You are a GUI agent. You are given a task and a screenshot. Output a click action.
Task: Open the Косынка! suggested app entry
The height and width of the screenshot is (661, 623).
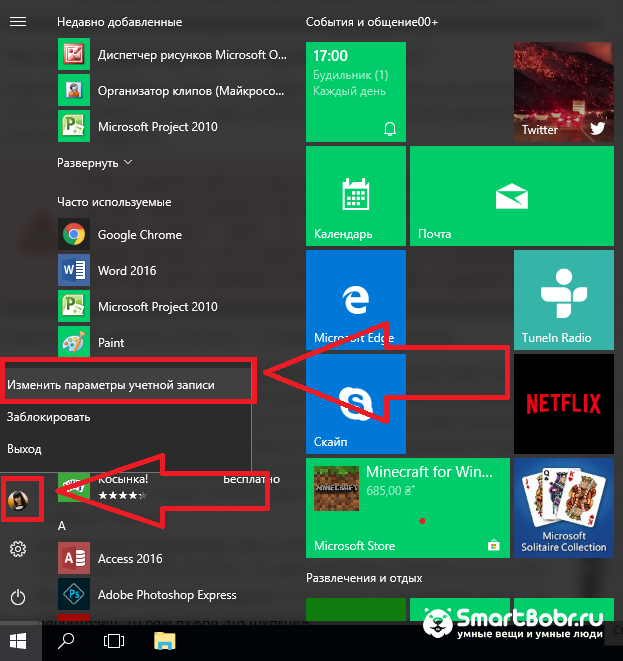pos(169,487)
